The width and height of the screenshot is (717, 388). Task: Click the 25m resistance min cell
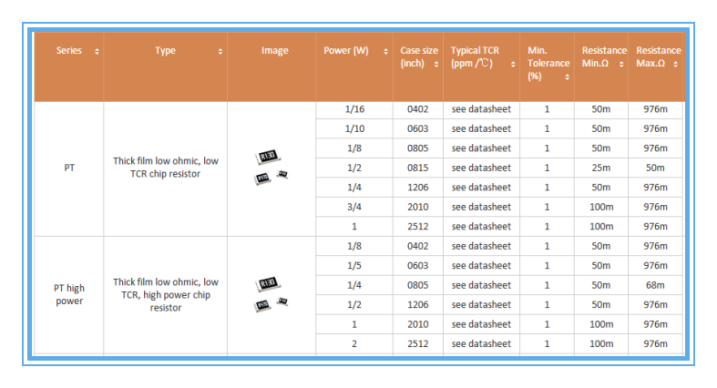[x=601, y=168]
